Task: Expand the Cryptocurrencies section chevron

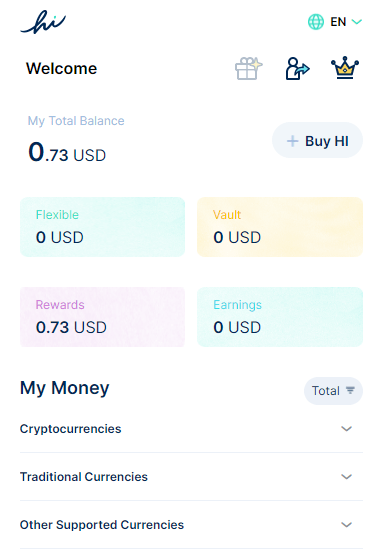Action: (346, 429)
